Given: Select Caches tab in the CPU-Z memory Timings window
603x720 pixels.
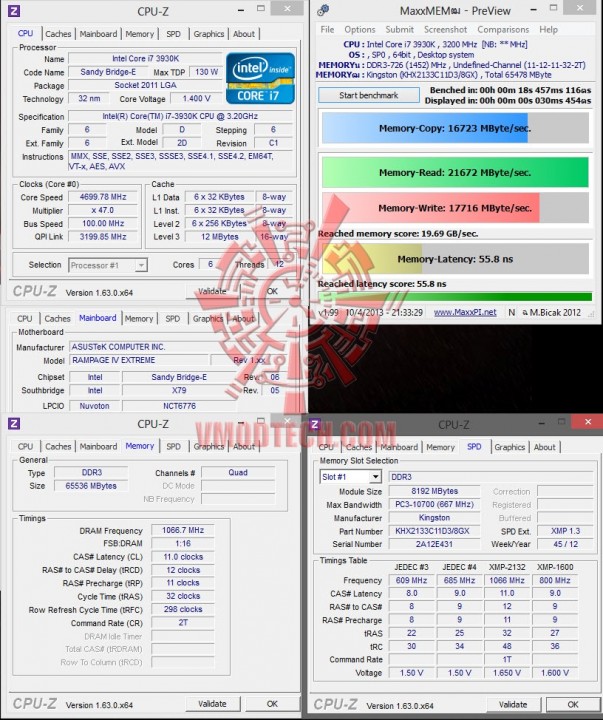Looking at the screenshot, I should tap(58, 446).
